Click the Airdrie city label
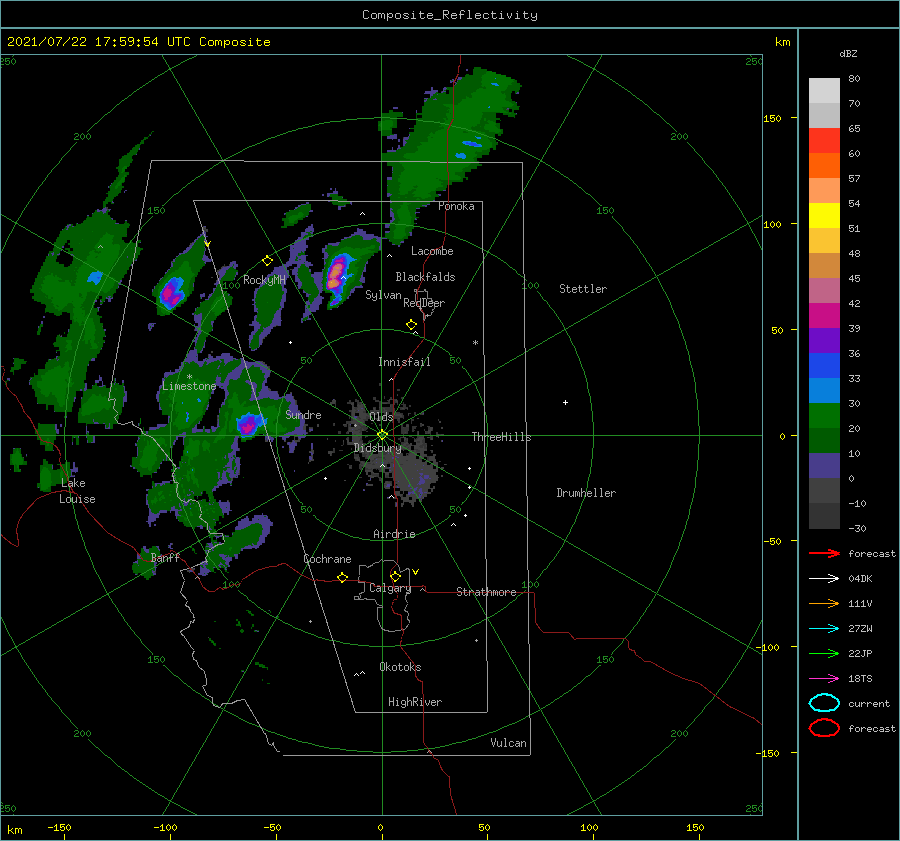Viewport: 900px width, 841px height. (394, 534)
